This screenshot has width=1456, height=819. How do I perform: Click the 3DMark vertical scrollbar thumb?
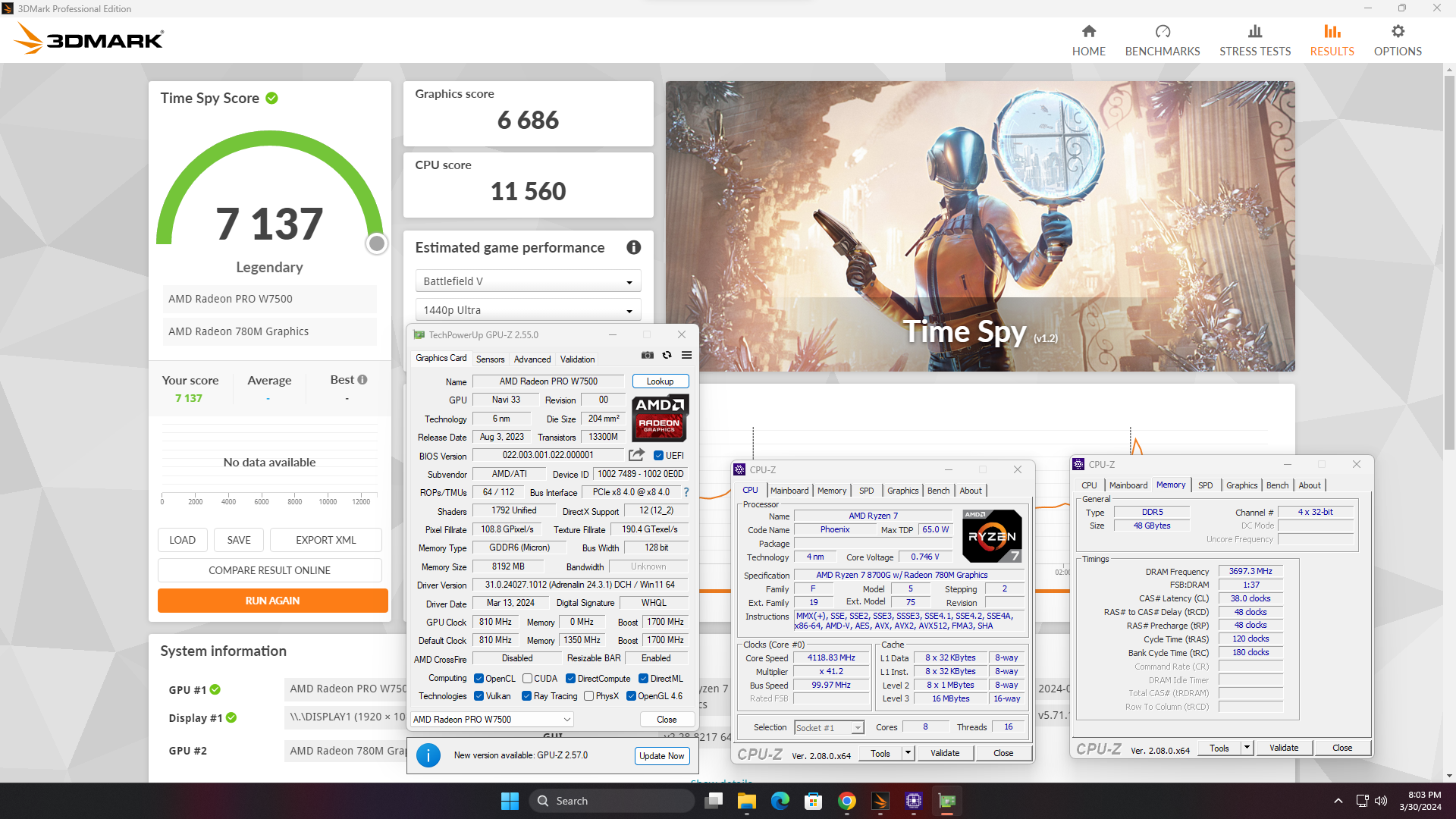1449,262
